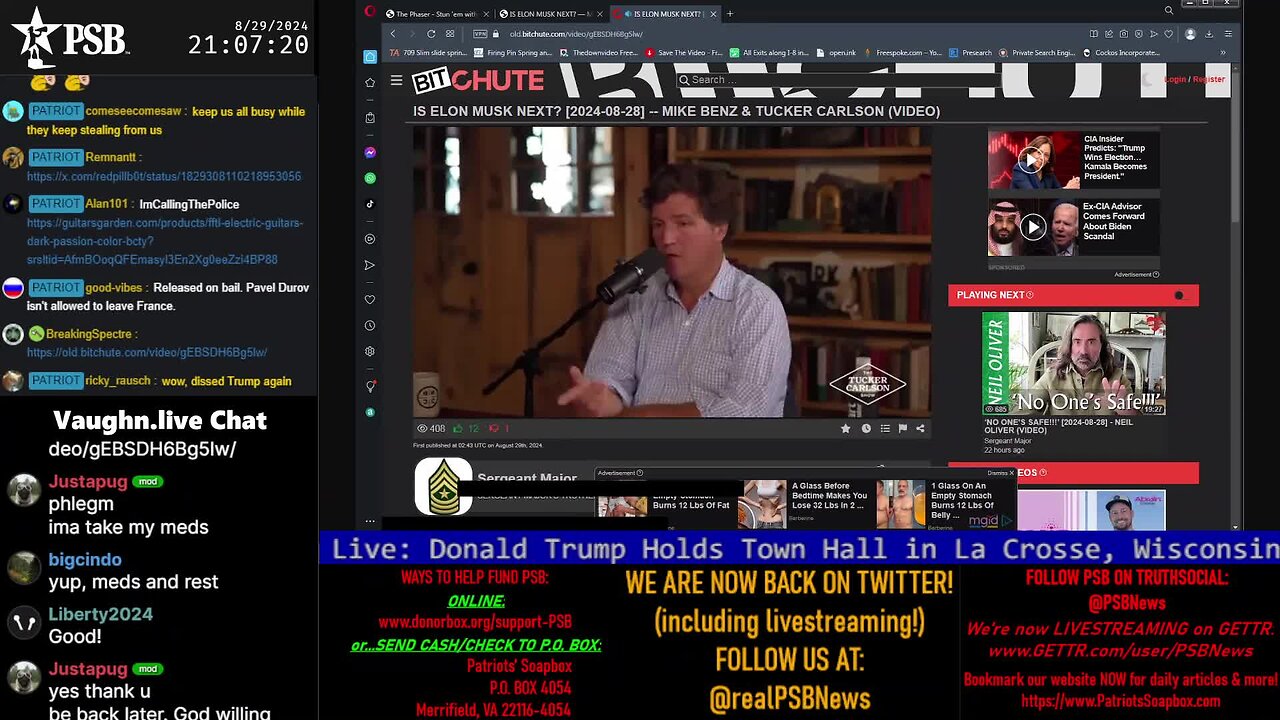Open browser downloads icon
Screen dimensions: 1280x720
coord(1209,34)
